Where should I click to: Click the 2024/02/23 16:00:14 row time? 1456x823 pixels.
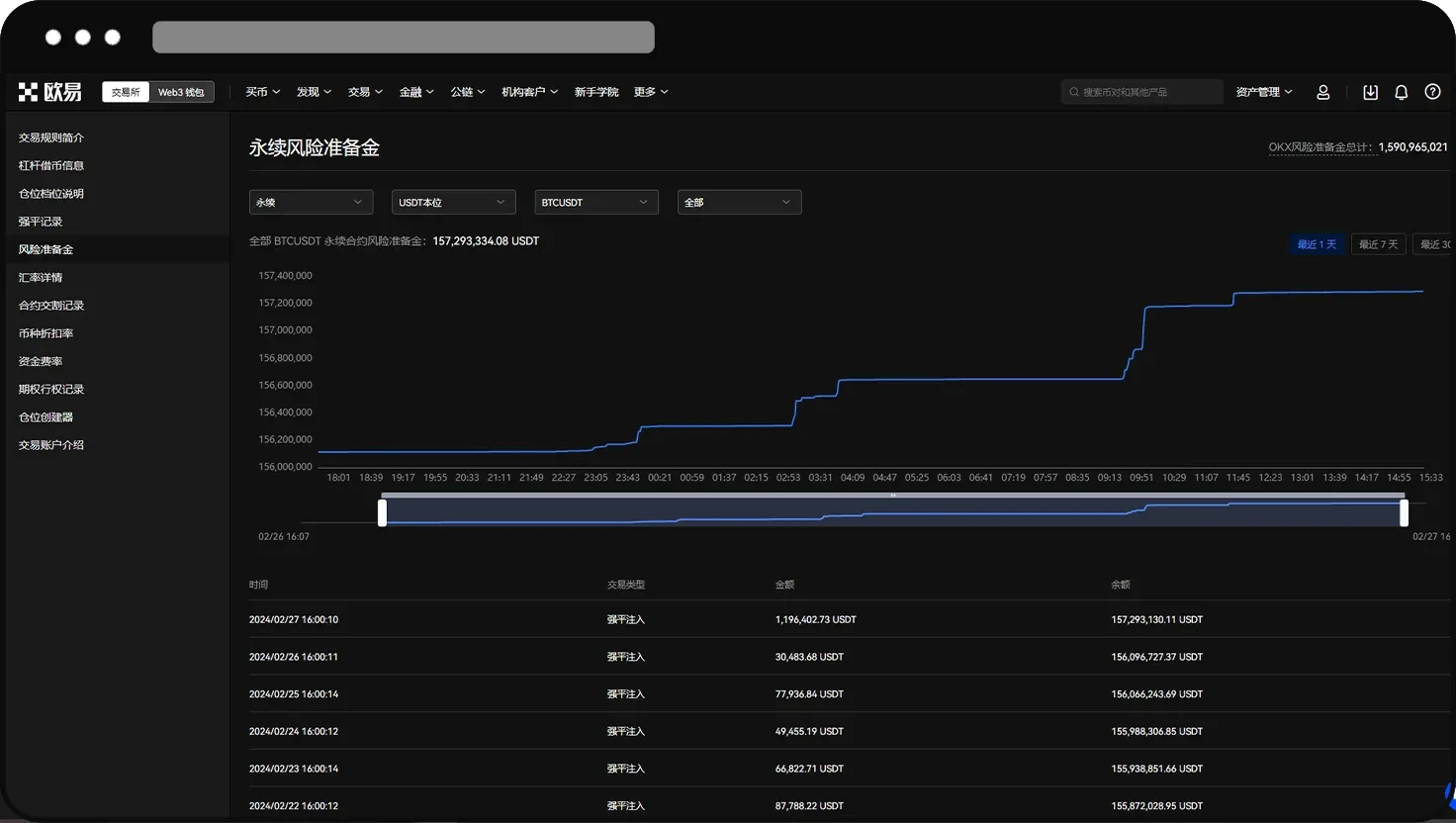[x=294, y=769]
